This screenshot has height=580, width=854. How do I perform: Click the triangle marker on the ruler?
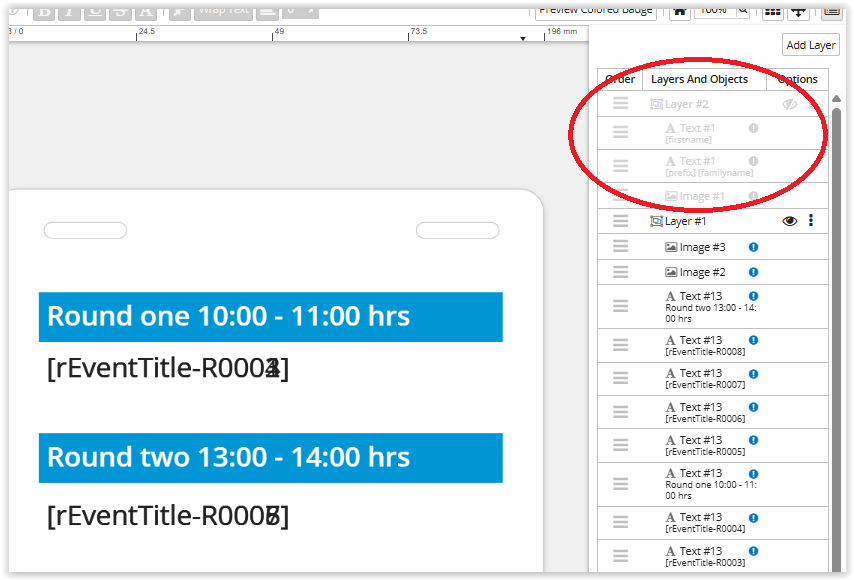point(523,39)
